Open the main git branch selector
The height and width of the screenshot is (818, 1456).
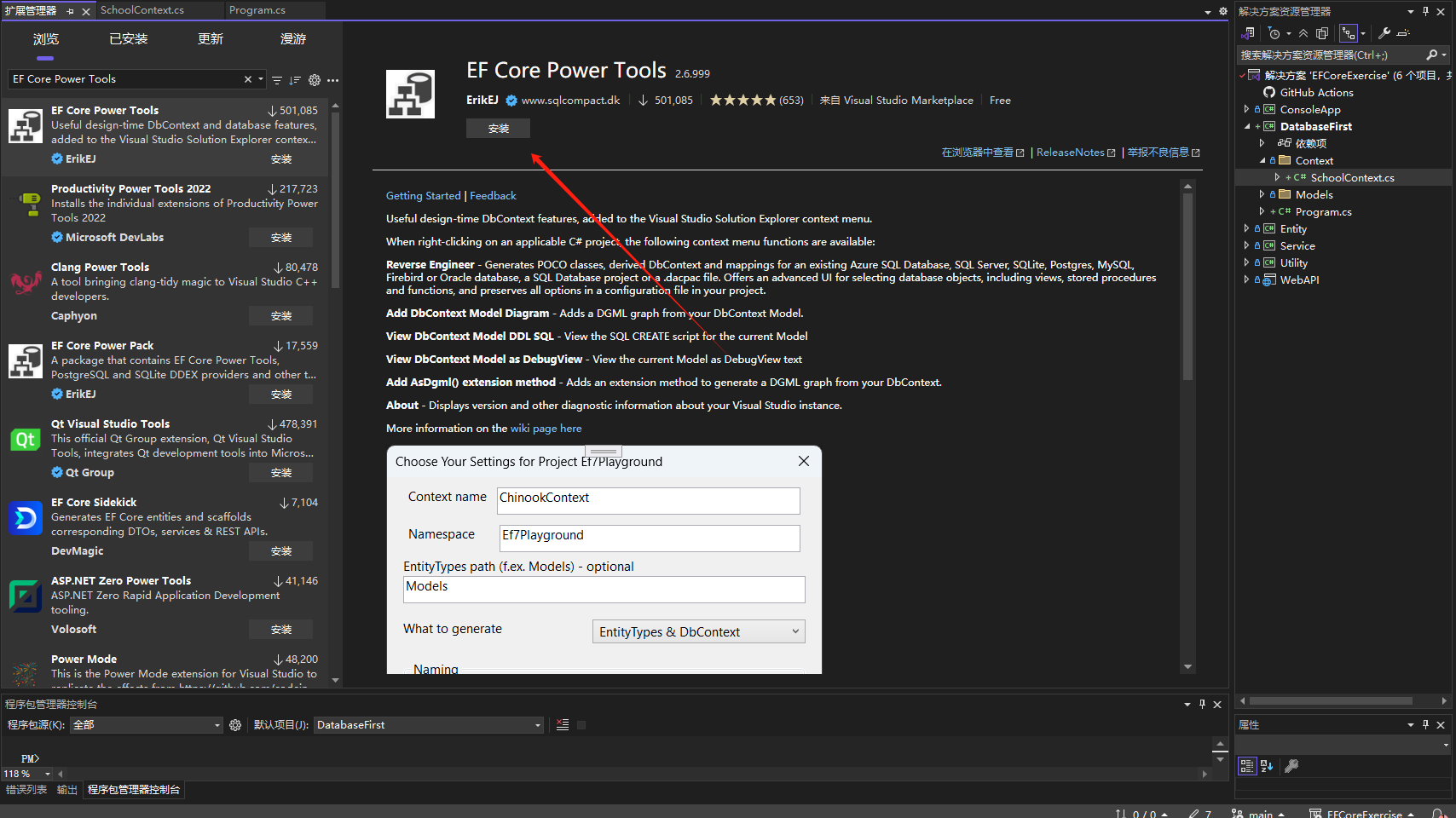1258,814
